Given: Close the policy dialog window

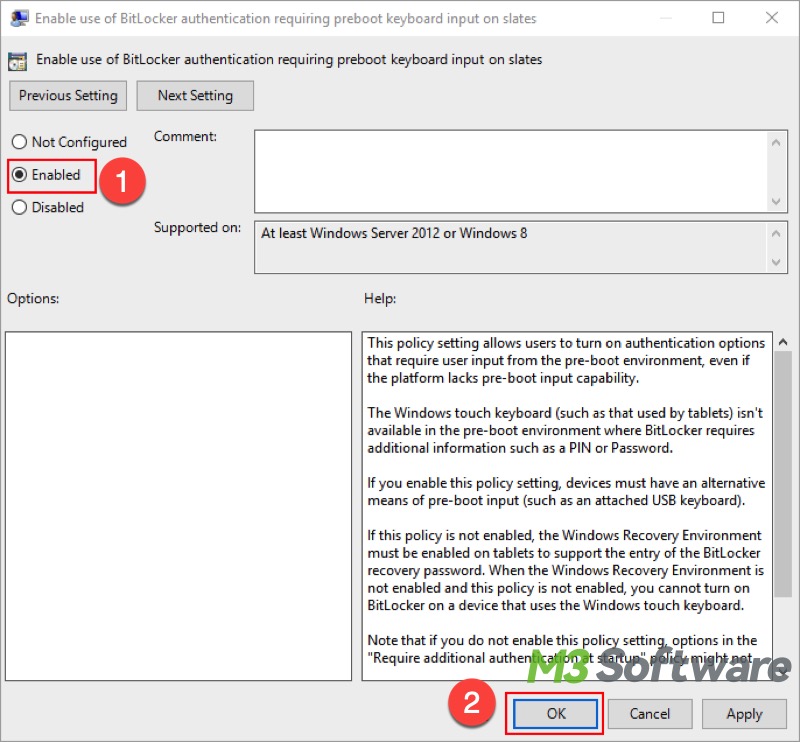Looking at the screenshot, I should pyautogui.click(x=772, y=18).
